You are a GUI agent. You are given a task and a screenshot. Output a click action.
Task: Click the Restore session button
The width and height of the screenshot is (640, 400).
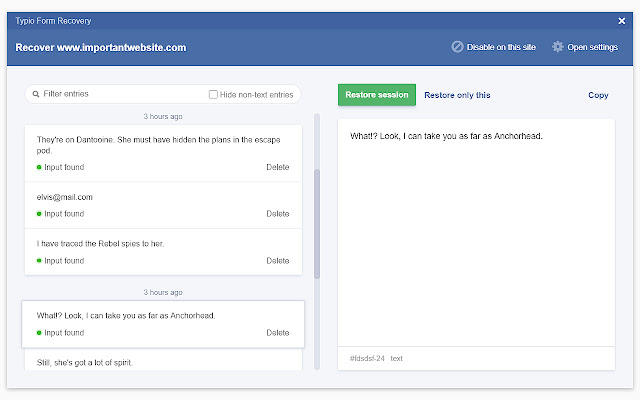point(376,95)
